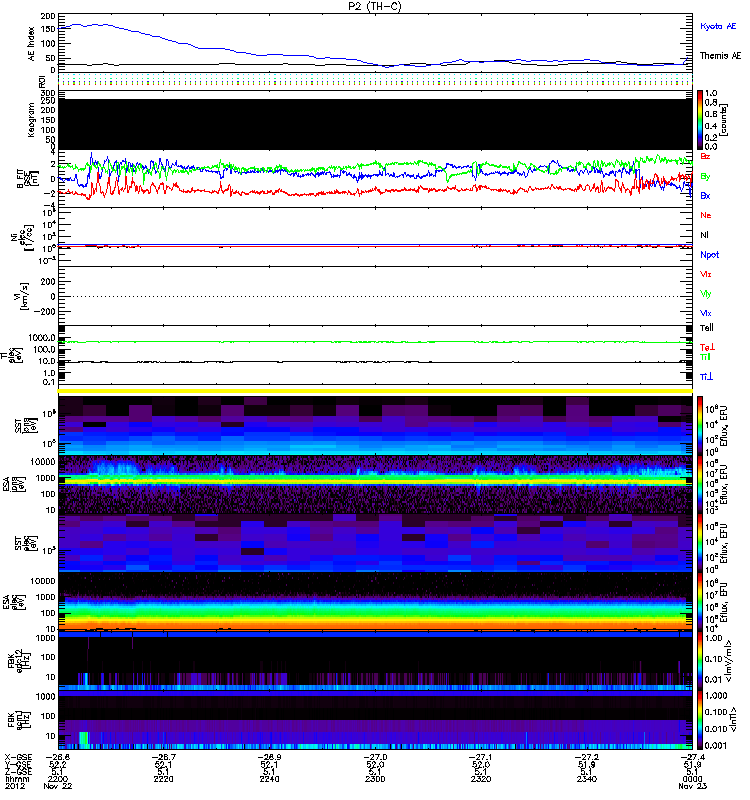Image resolution: width=750 pixels, height=800 pixels.
Task: Click the blue Npot legend label
Action: (709, 255)
